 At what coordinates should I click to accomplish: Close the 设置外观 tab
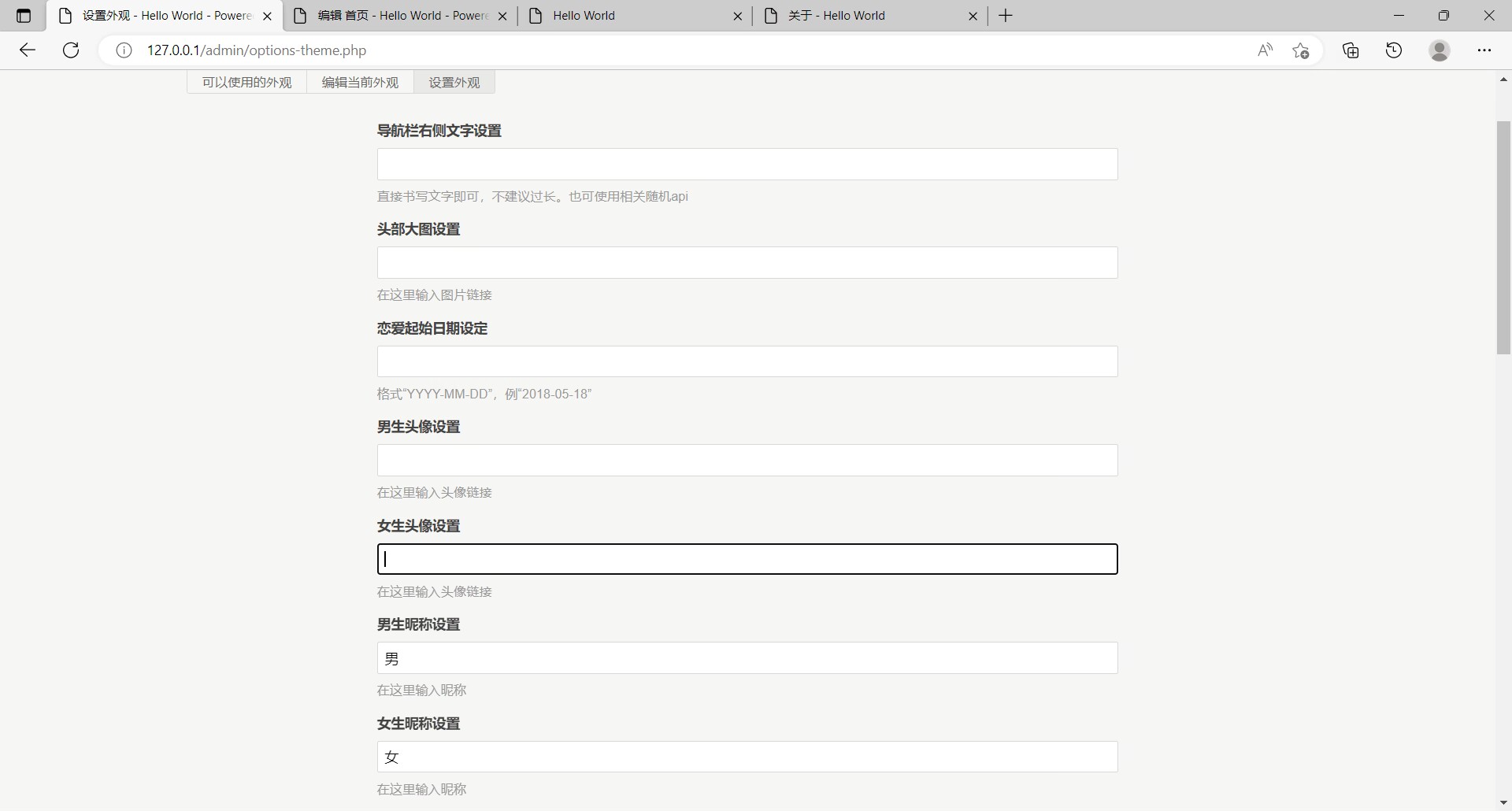pyautogui.click(x=267, y=16)
